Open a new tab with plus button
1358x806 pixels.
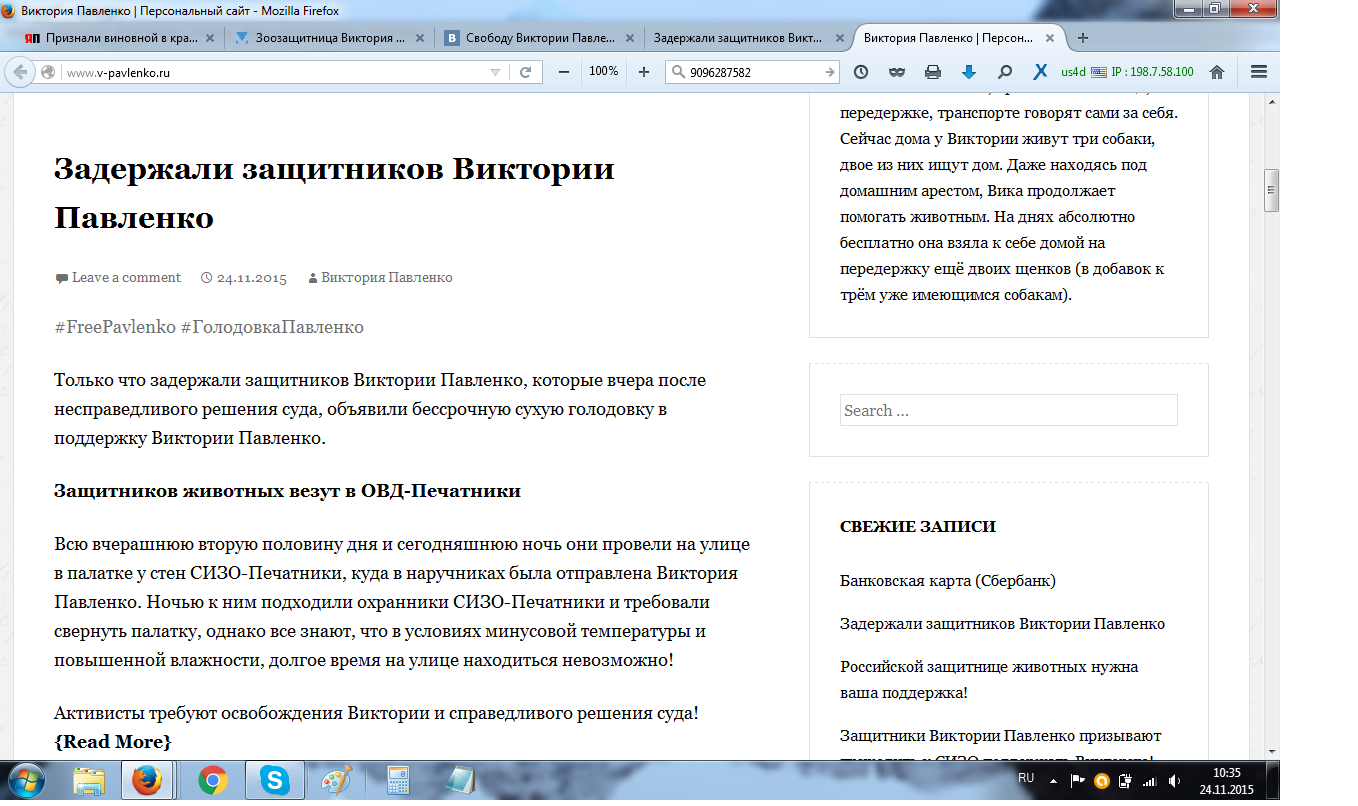click(1083, 38)
